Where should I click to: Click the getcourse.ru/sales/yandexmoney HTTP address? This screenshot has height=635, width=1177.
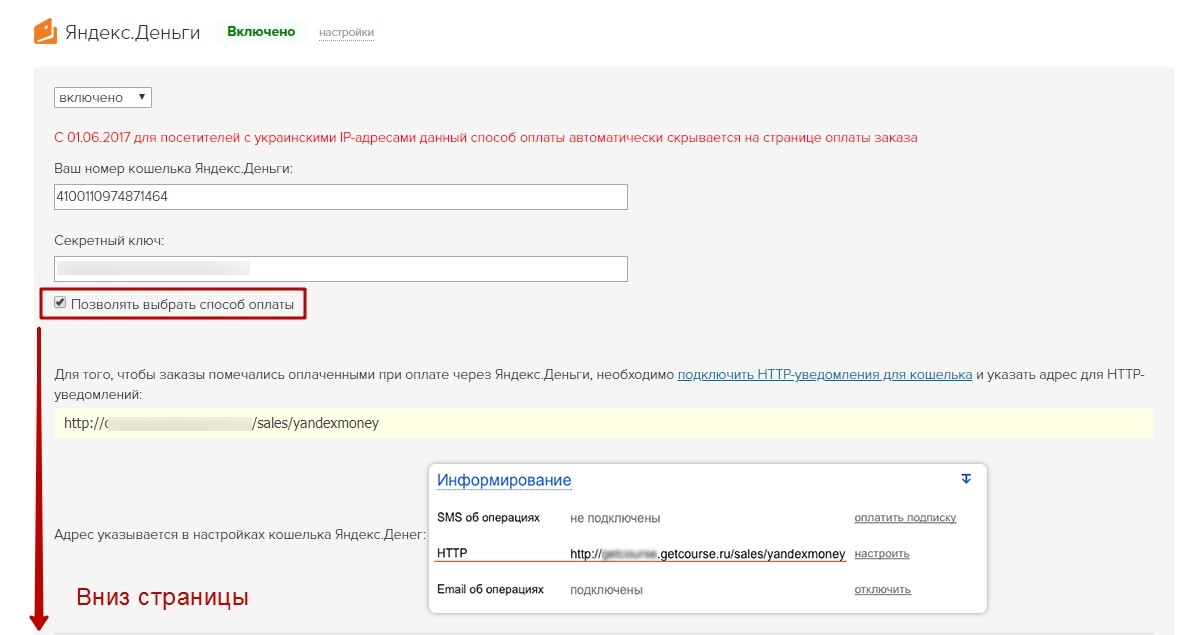(707, 554)
